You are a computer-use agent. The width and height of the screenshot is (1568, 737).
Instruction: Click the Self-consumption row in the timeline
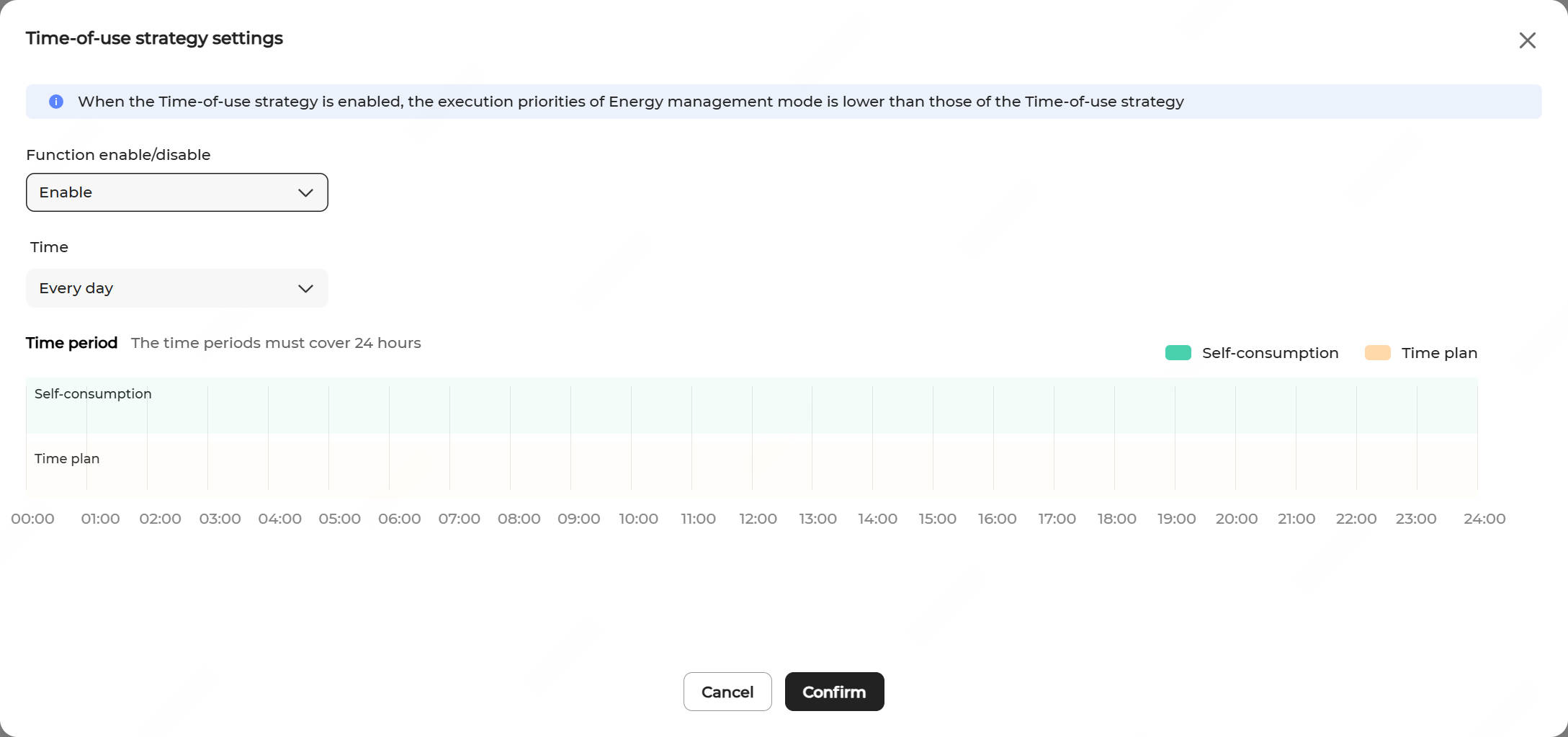752,406
